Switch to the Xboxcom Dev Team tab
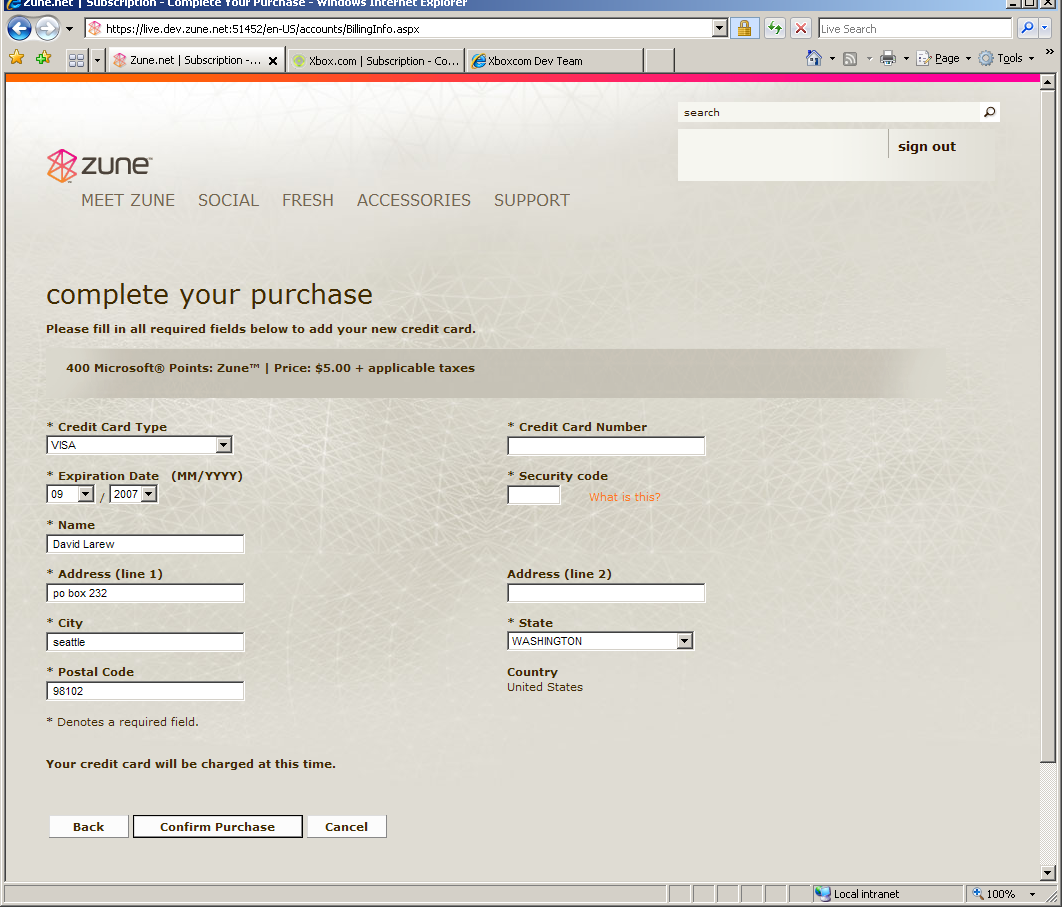The width and height of the screenshot is (1062, 907). [555, 60]
